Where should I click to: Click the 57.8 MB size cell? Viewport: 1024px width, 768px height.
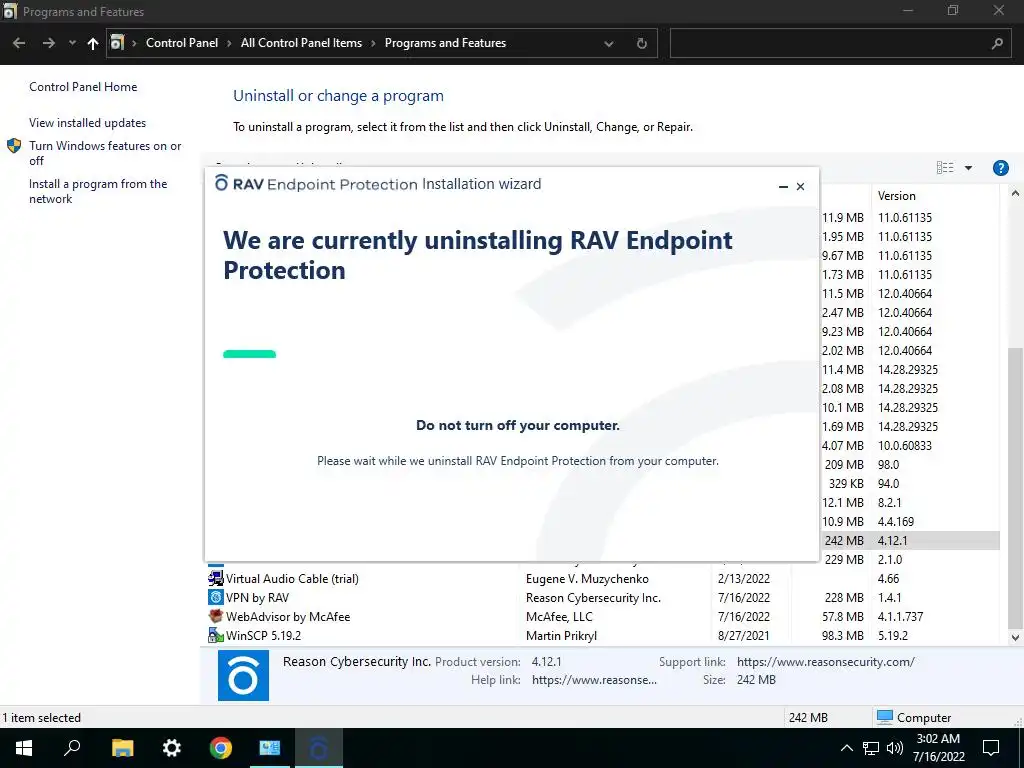[x=842, y=616]
